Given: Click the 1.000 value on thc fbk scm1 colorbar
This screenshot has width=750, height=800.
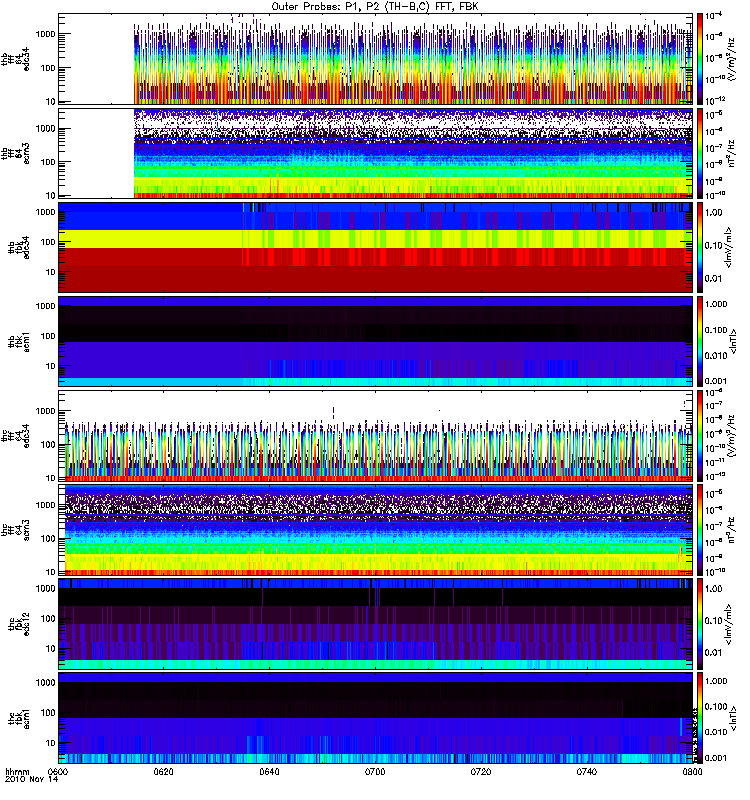Looking at the screenshot, I should coord(716,681).
